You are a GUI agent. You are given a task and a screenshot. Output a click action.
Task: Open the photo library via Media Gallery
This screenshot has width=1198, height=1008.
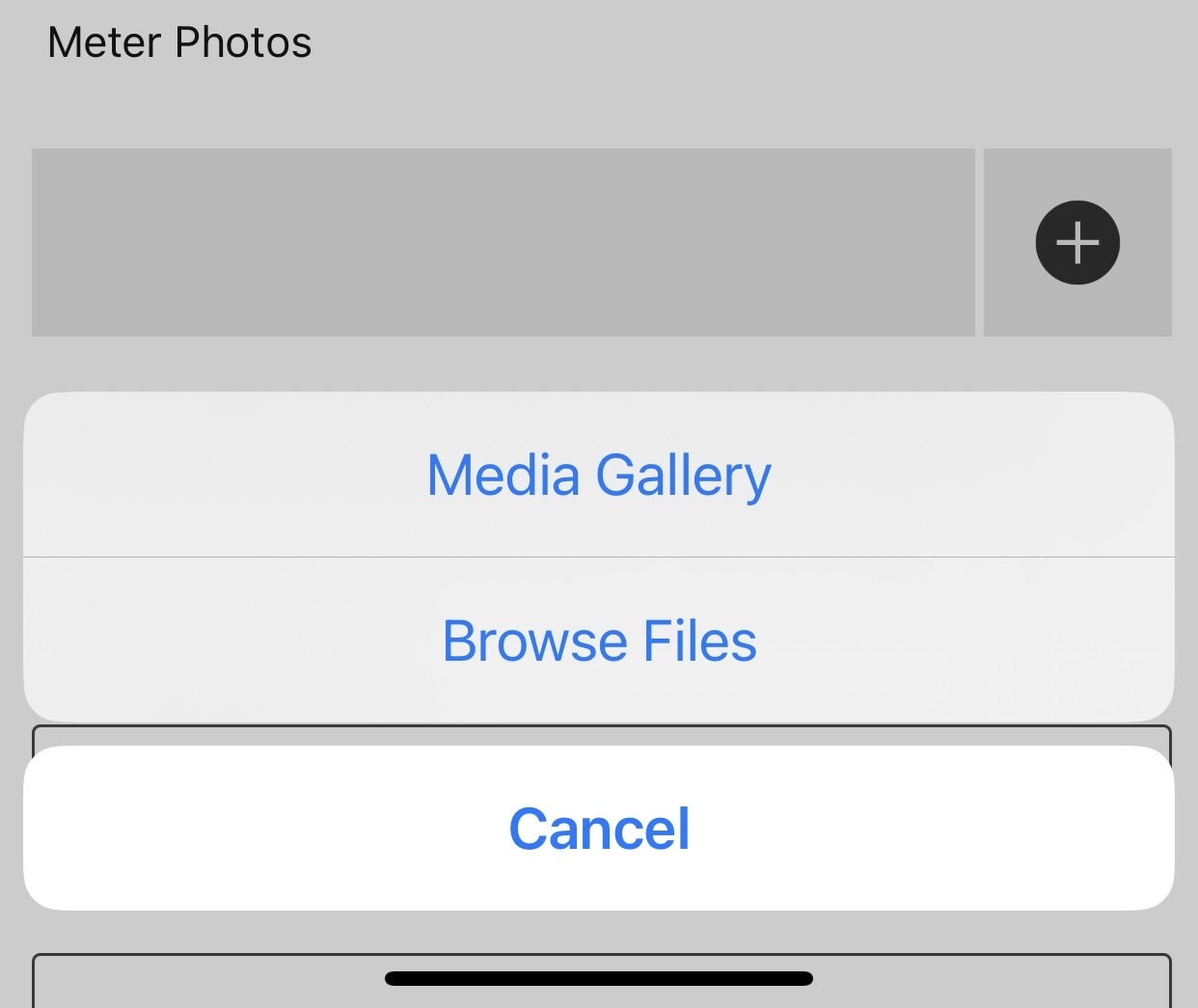[x=599, y=475]
